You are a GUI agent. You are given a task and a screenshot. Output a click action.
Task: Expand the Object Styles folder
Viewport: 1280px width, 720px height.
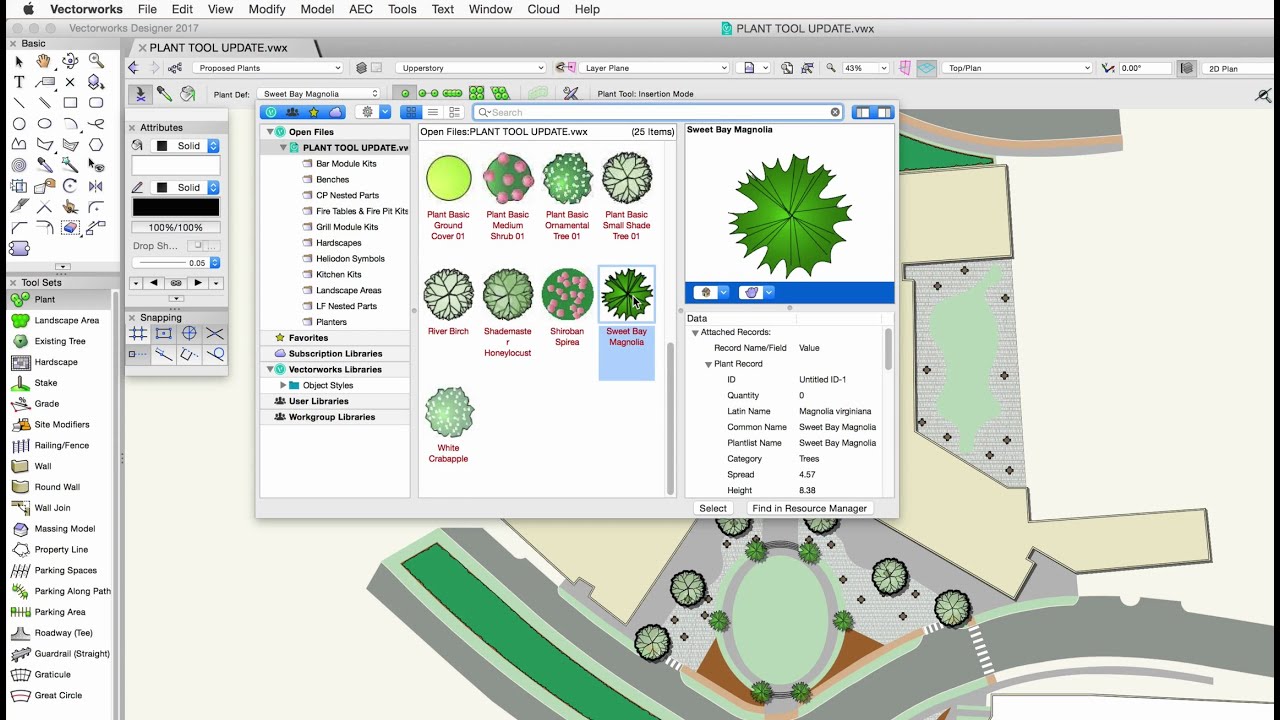283,385
